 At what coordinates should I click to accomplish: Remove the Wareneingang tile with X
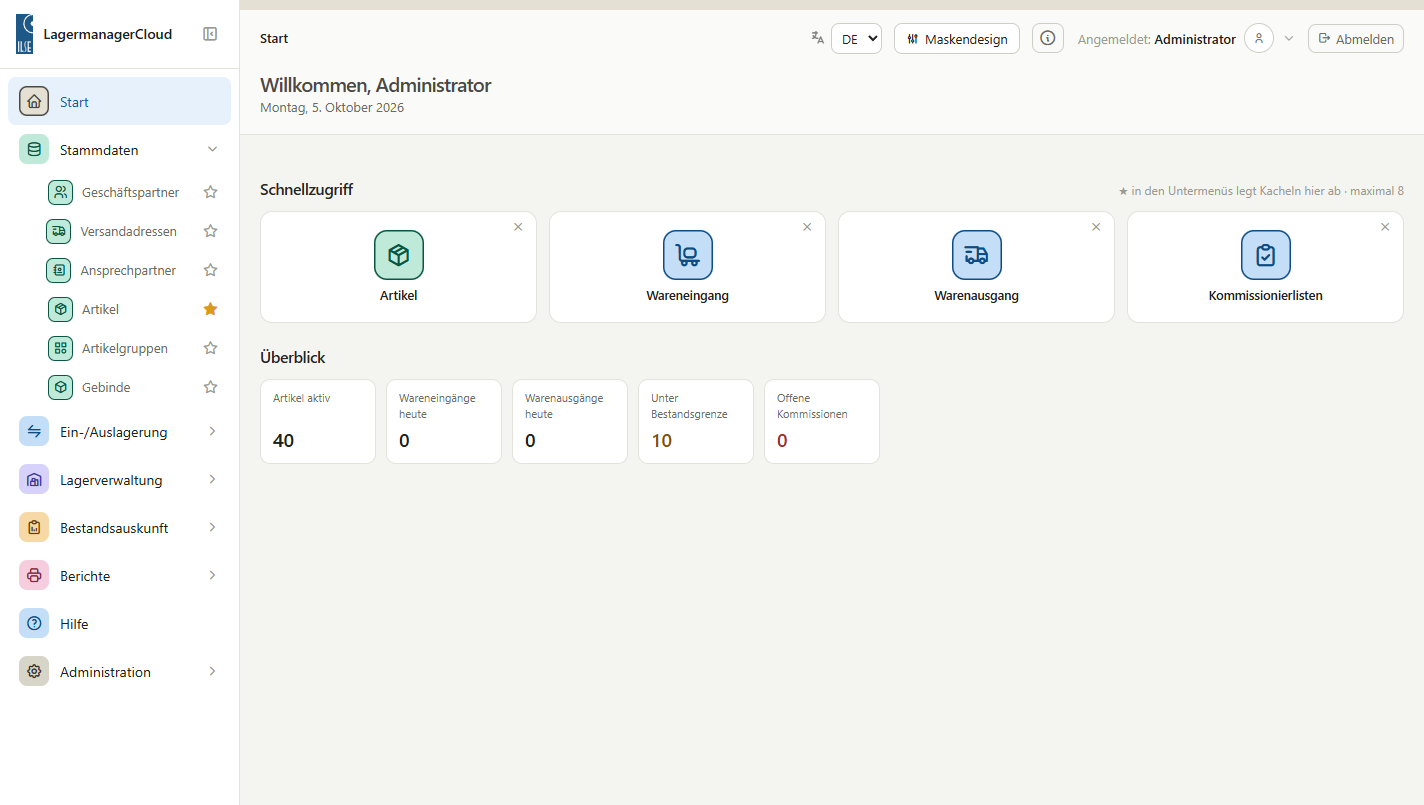807,227
